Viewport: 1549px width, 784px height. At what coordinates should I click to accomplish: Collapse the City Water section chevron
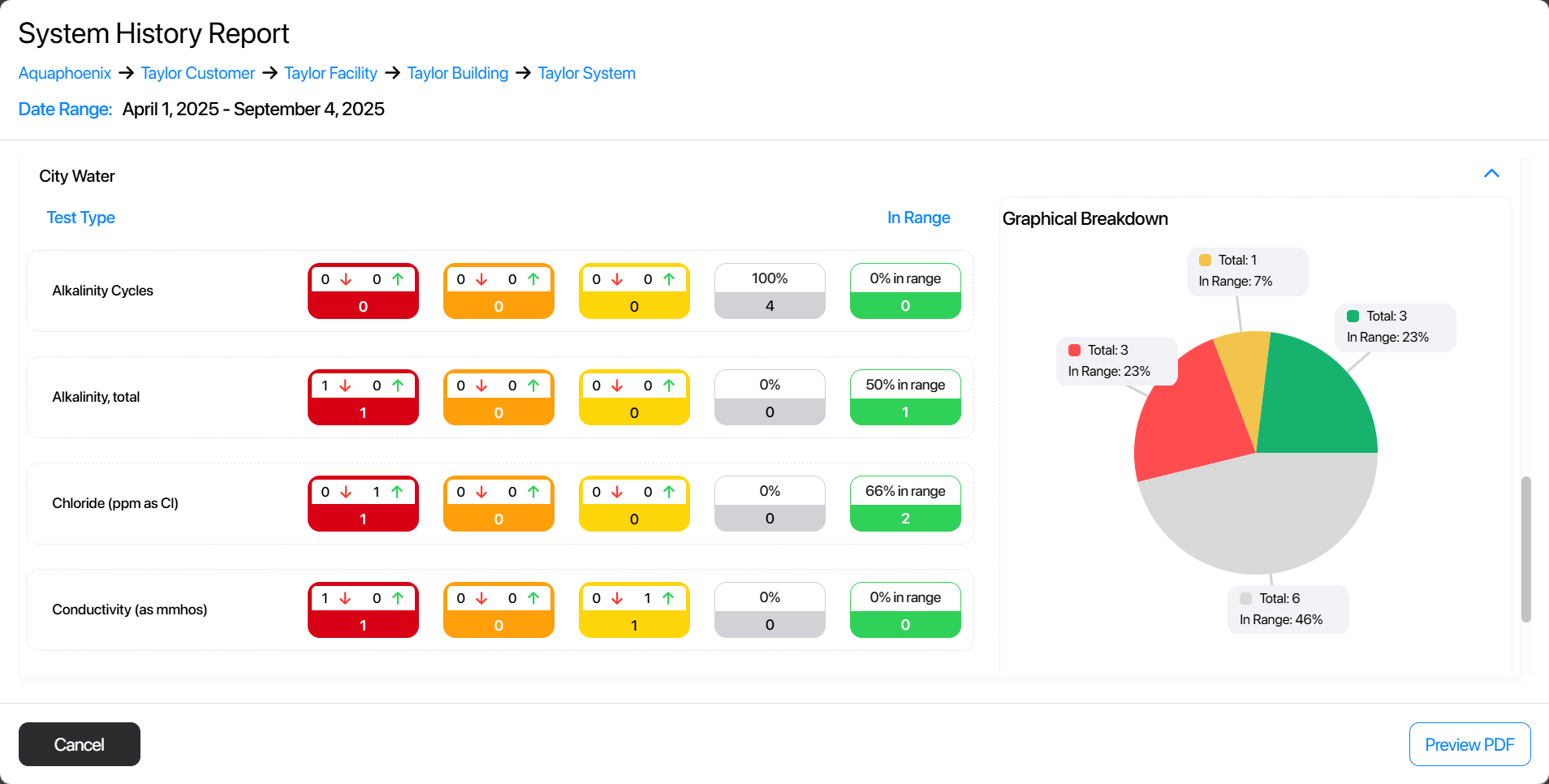pyautogui.click(x=1491, y=174)
